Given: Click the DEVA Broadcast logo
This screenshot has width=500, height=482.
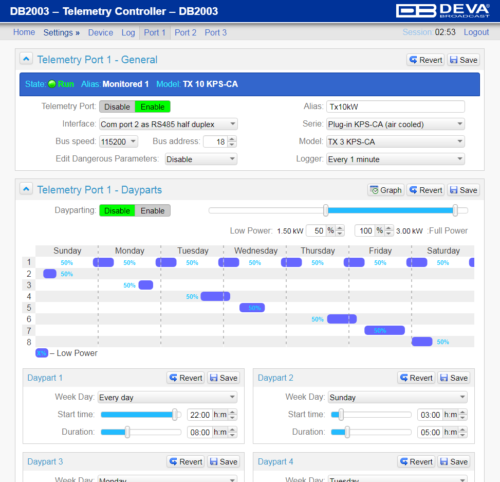Looking at the screenshot, I should pos(443,11).
